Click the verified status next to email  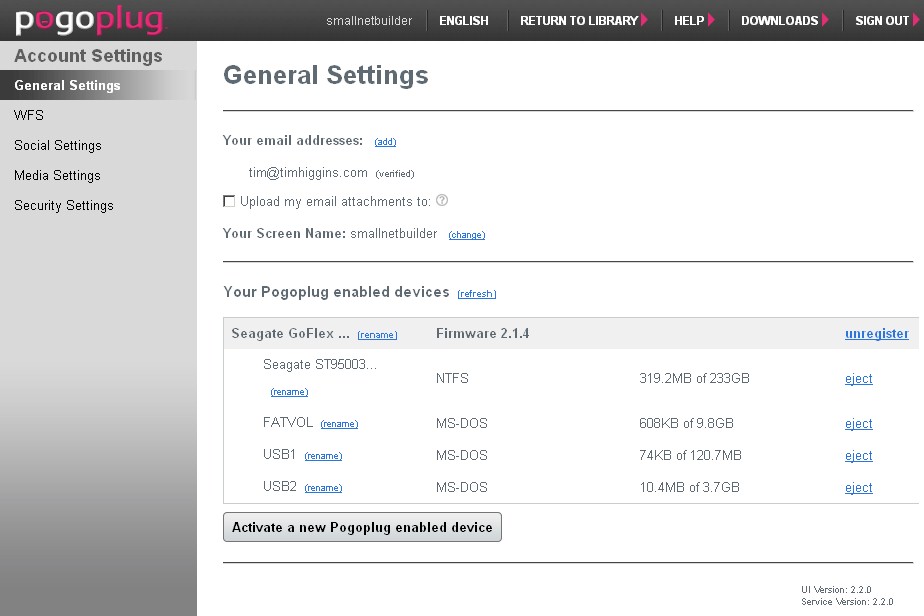395,174
